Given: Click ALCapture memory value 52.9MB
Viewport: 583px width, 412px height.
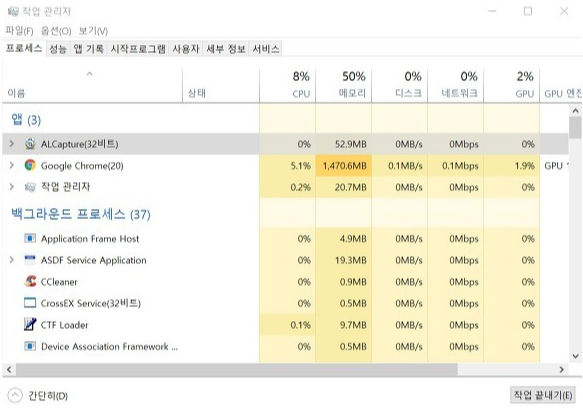Looking at the screenshot, I should point(351,144).
